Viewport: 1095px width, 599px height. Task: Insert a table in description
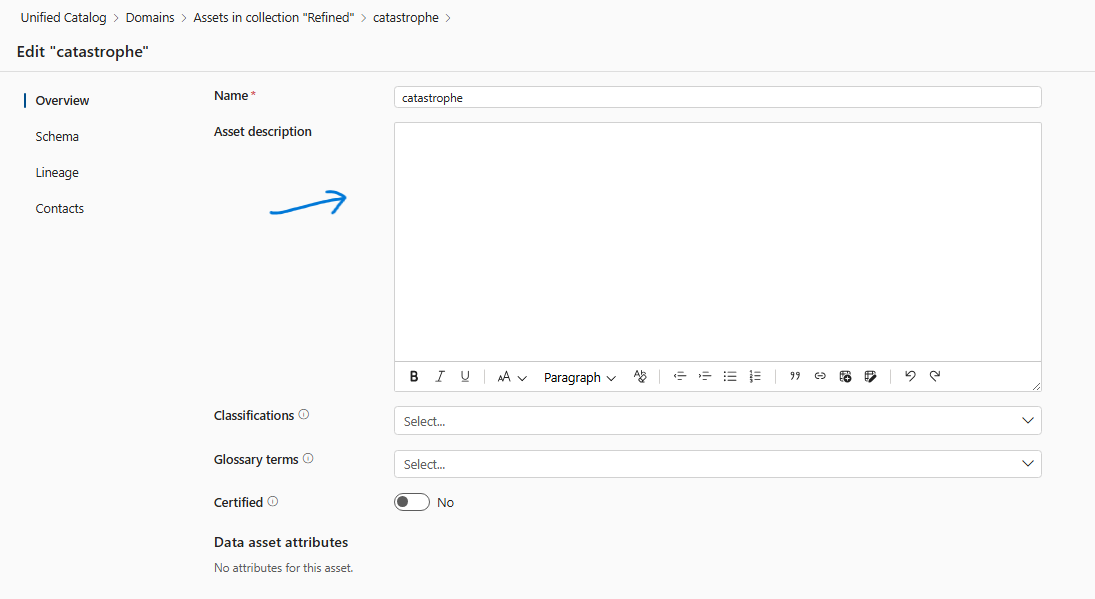(x=845, y=376)
